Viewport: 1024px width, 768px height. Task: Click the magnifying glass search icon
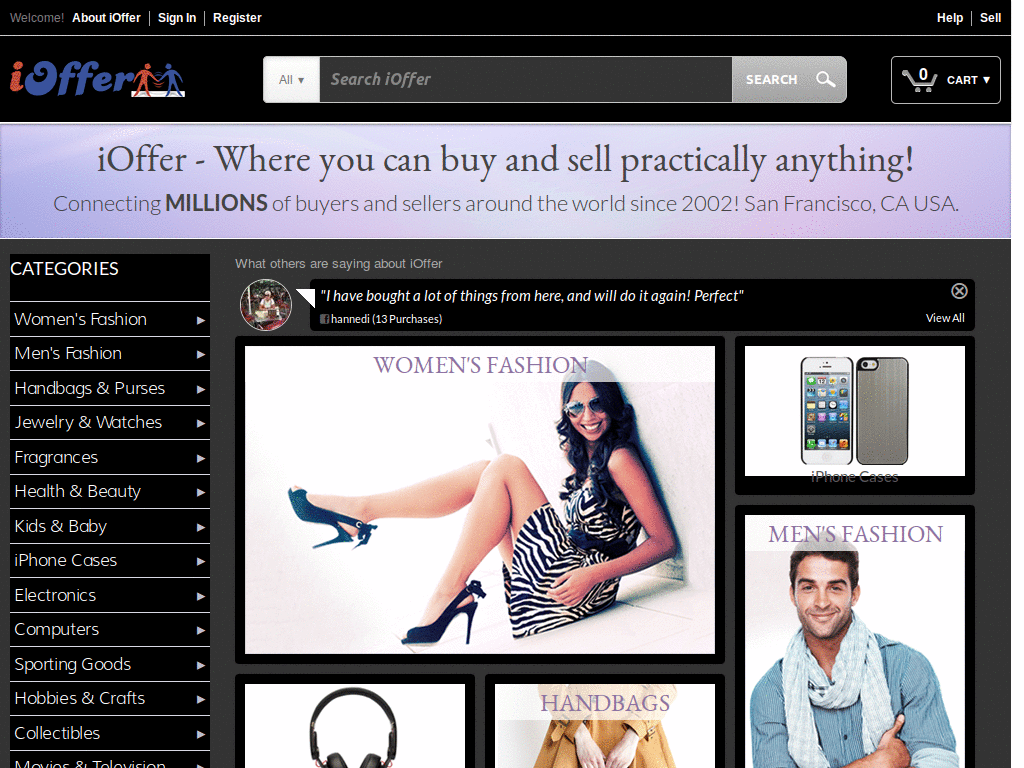(x=825, y=80)
